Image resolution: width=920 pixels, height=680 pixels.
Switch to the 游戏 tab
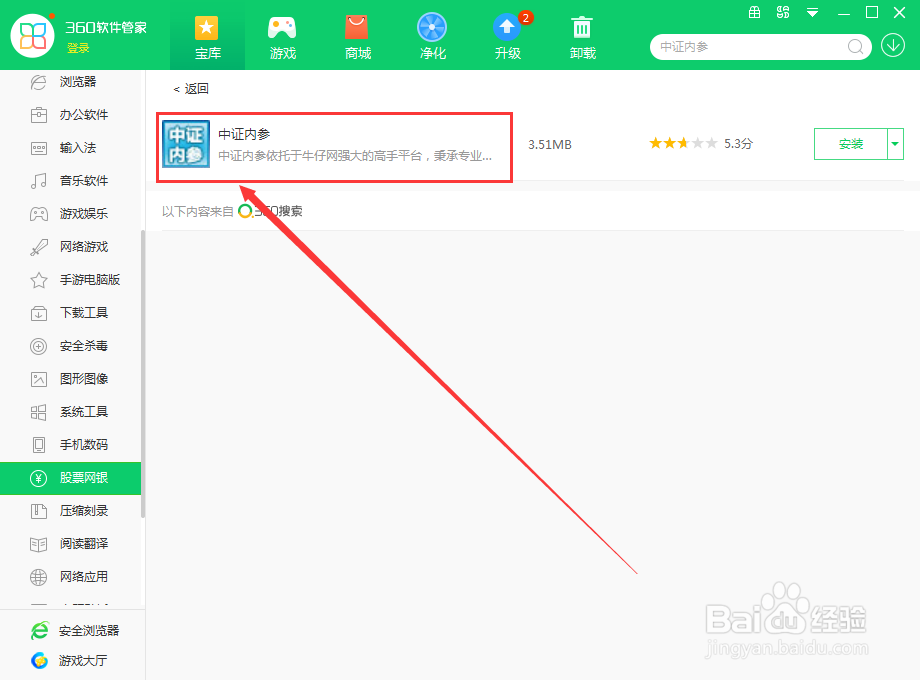point(282,38)
